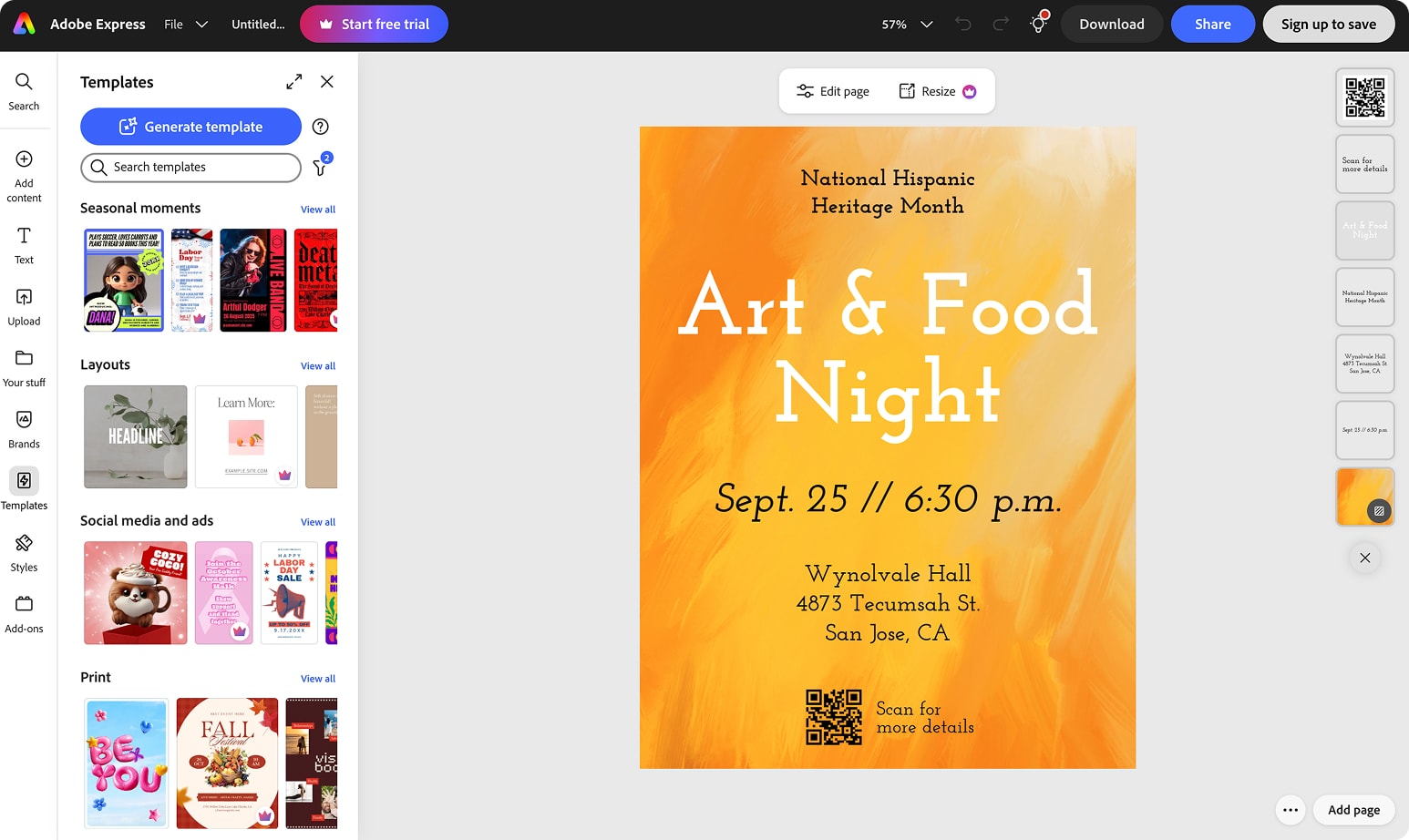Choose the red 'deat meta' seasonal template
The image size is (1409, 840).
316,280
